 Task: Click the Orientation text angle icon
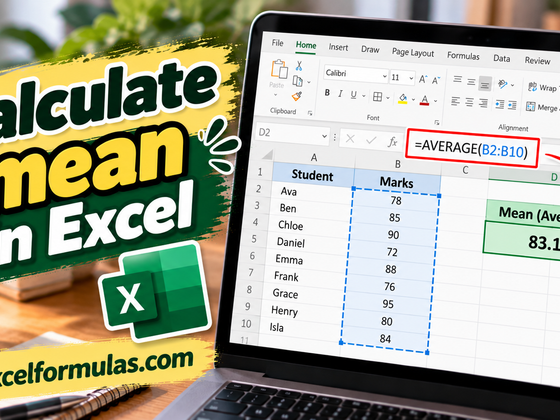[502, 84]
